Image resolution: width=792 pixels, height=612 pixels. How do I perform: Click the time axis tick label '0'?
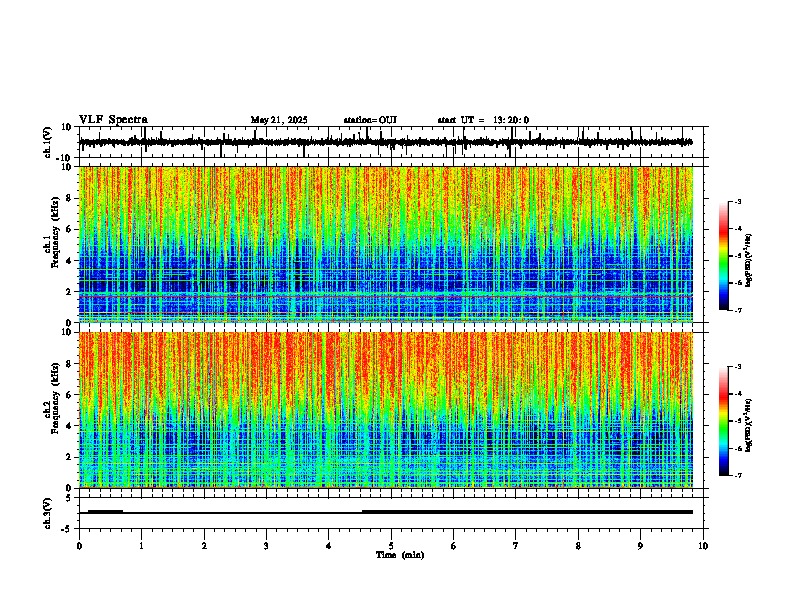(79, 546)
